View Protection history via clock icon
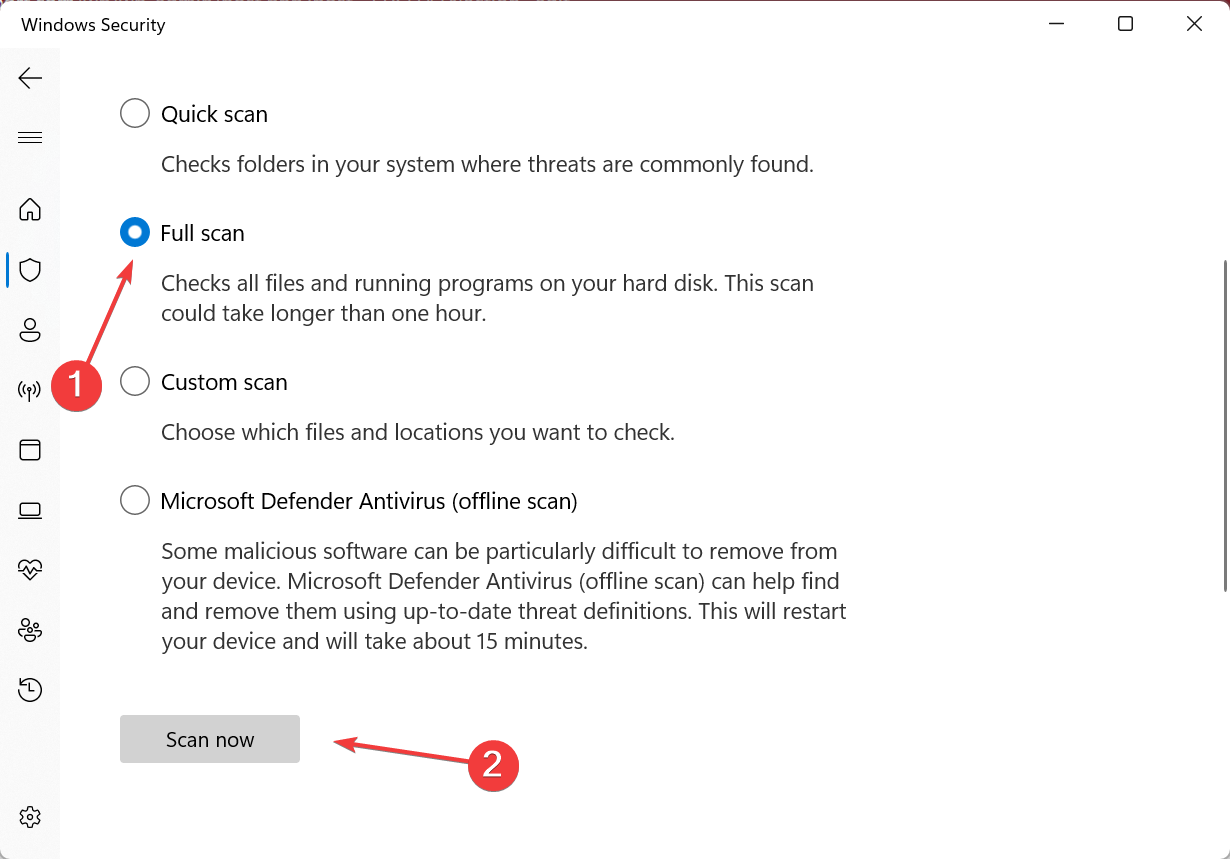The width and height of the screenshot is (1230, 859). [x=30, y=690]
